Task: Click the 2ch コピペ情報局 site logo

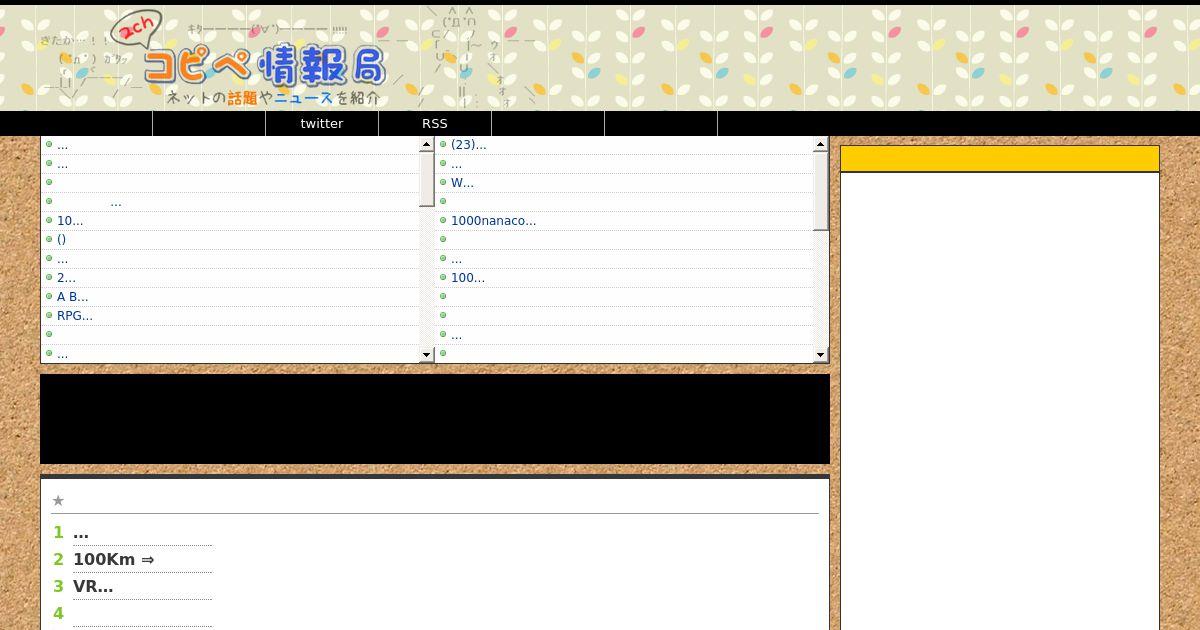Action: pyautogui.click(x=250, y=60)
